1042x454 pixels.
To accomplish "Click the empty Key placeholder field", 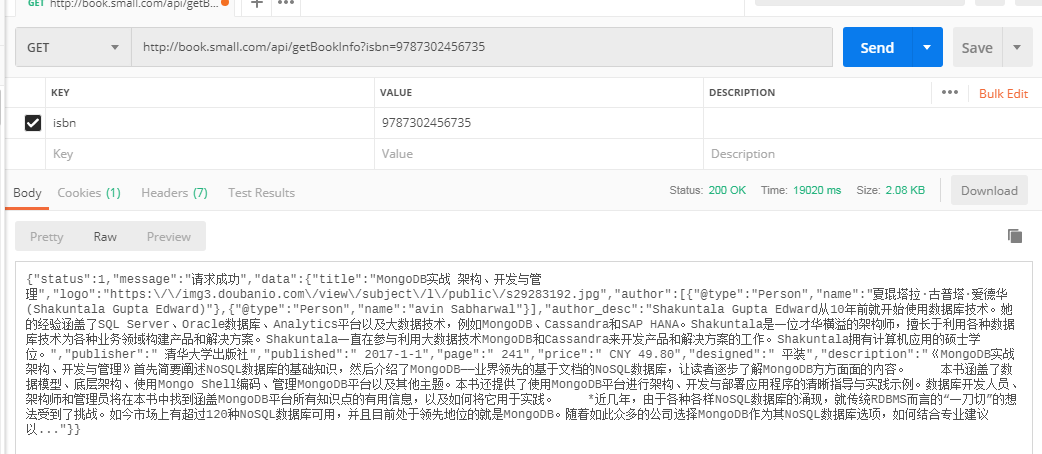I will (x=210, y=154).
